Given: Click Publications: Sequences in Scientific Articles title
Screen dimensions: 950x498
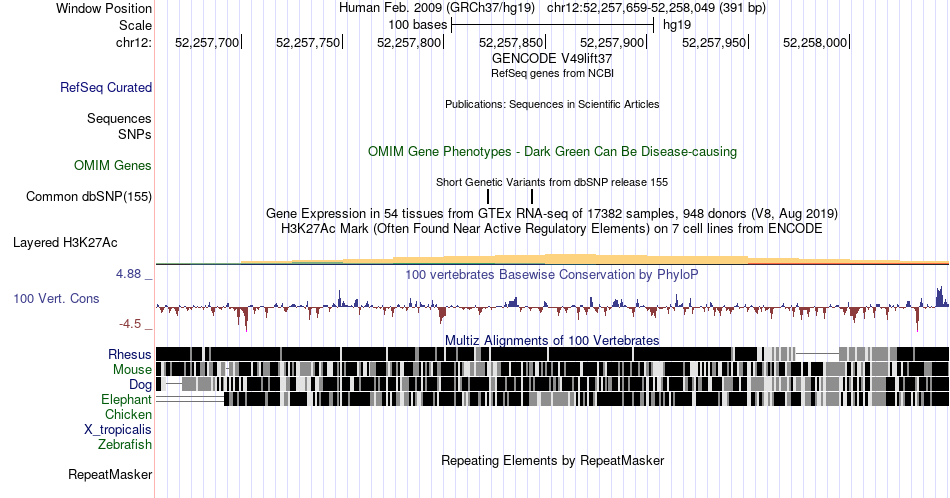Looking at the screenshot, I should click(552, 104).
